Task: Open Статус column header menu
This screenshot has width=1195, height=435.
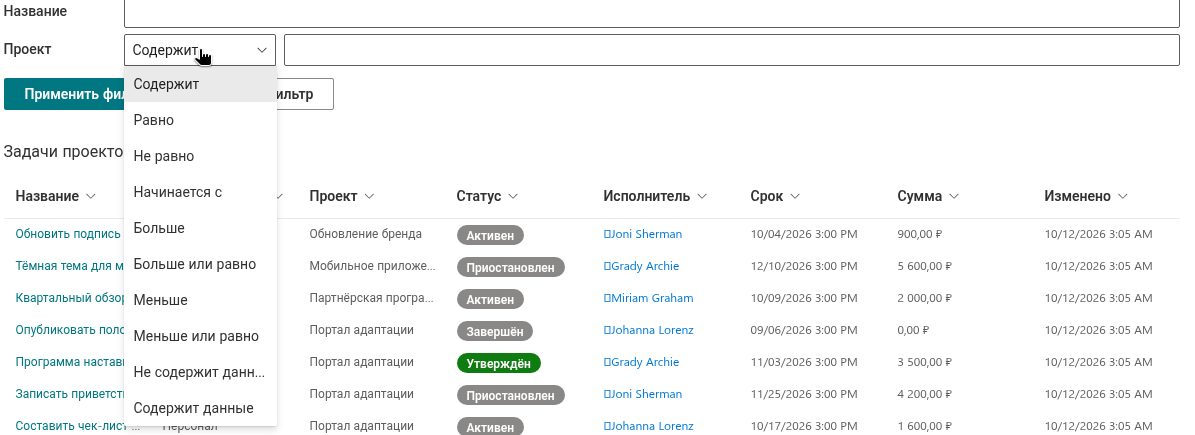Action: [x=487, y=196]
